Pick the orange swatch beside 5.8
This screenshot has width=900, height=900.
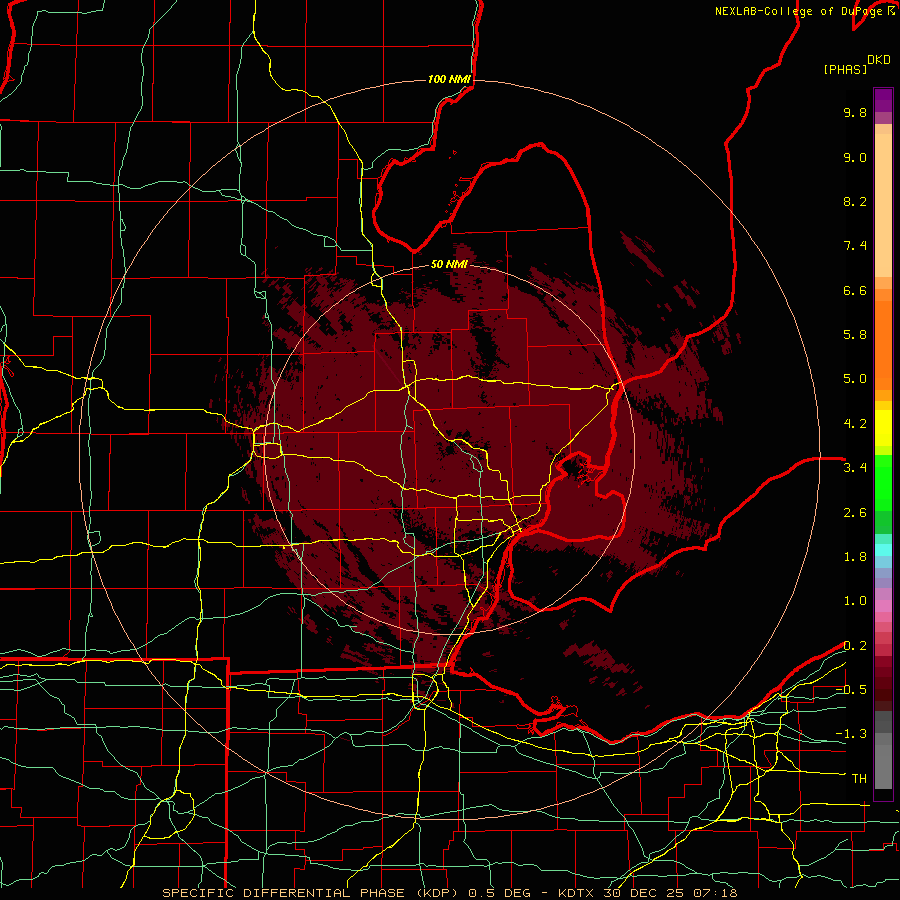883,344
